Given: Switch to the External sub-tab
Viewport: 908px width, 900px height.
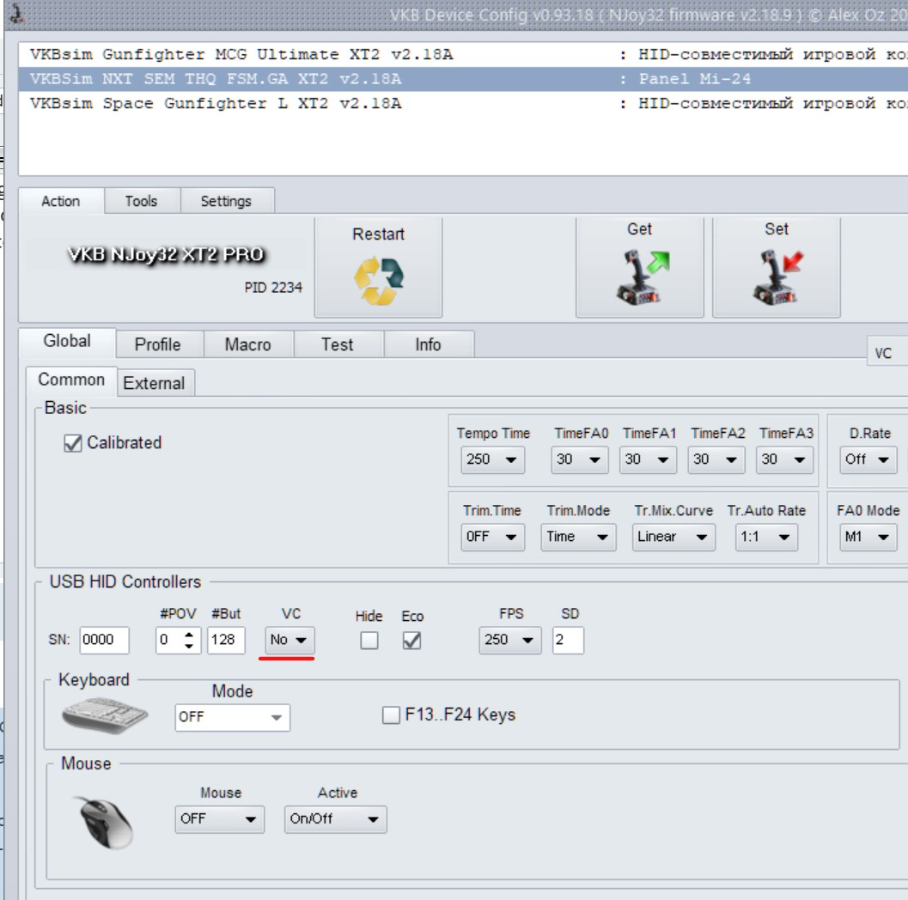Looking at the screenshot, I should [x=154, y=383].
